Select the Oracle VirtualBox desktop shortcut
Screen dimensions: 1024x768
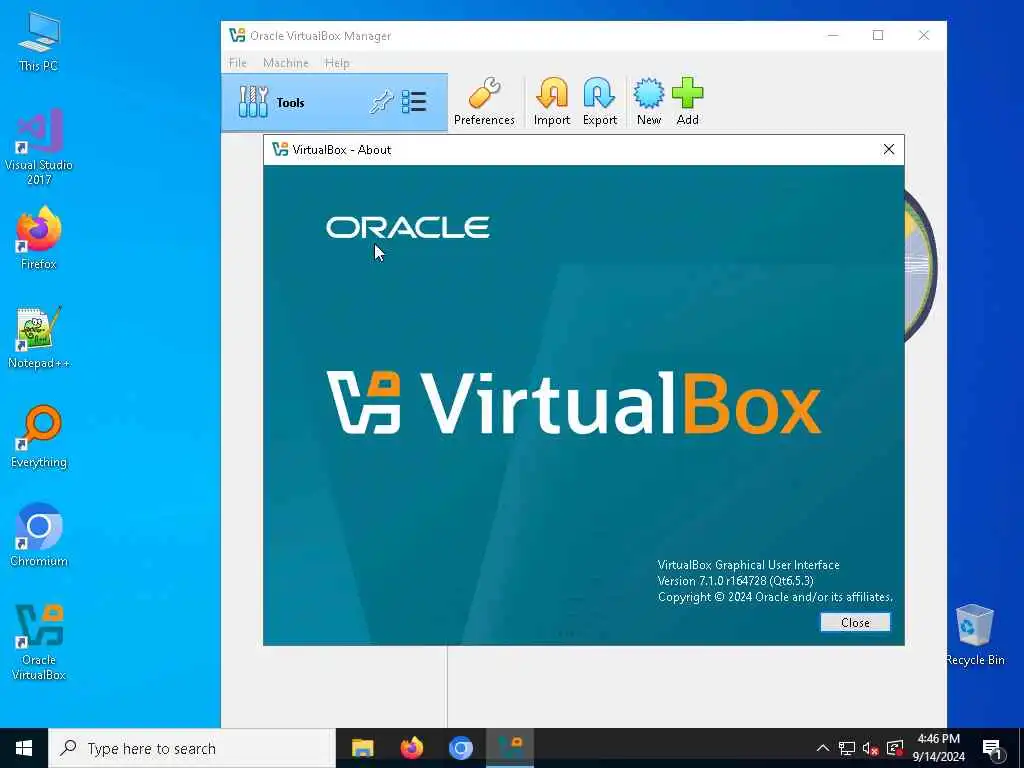39,642
